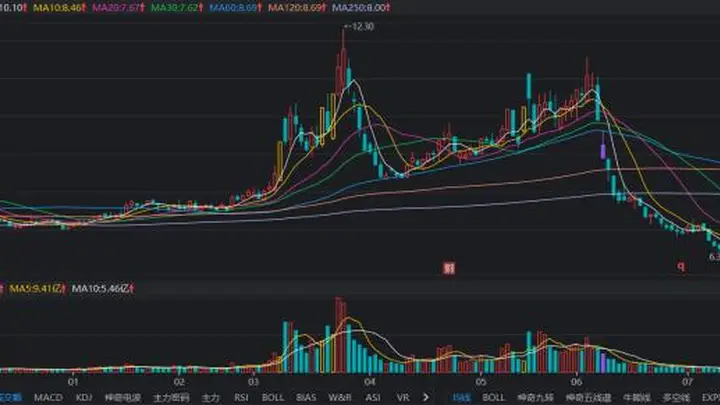Screen dimensions: 720x405
Task: Open the RSI indicator tab
Action: coord(241,397)
